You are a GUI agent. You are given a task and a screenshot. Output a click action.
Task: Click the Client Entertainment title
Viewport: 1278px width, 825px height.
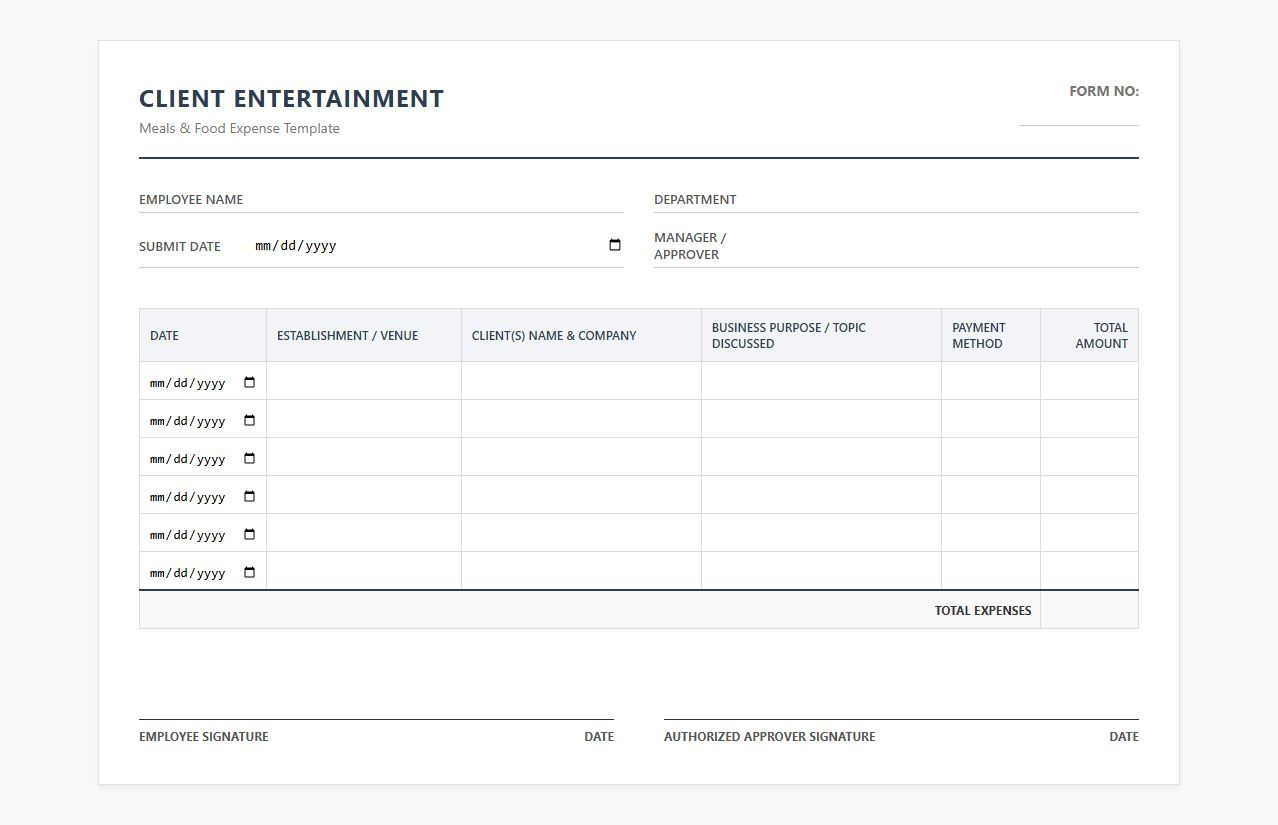pyautogui.click(x=291, y=99)
